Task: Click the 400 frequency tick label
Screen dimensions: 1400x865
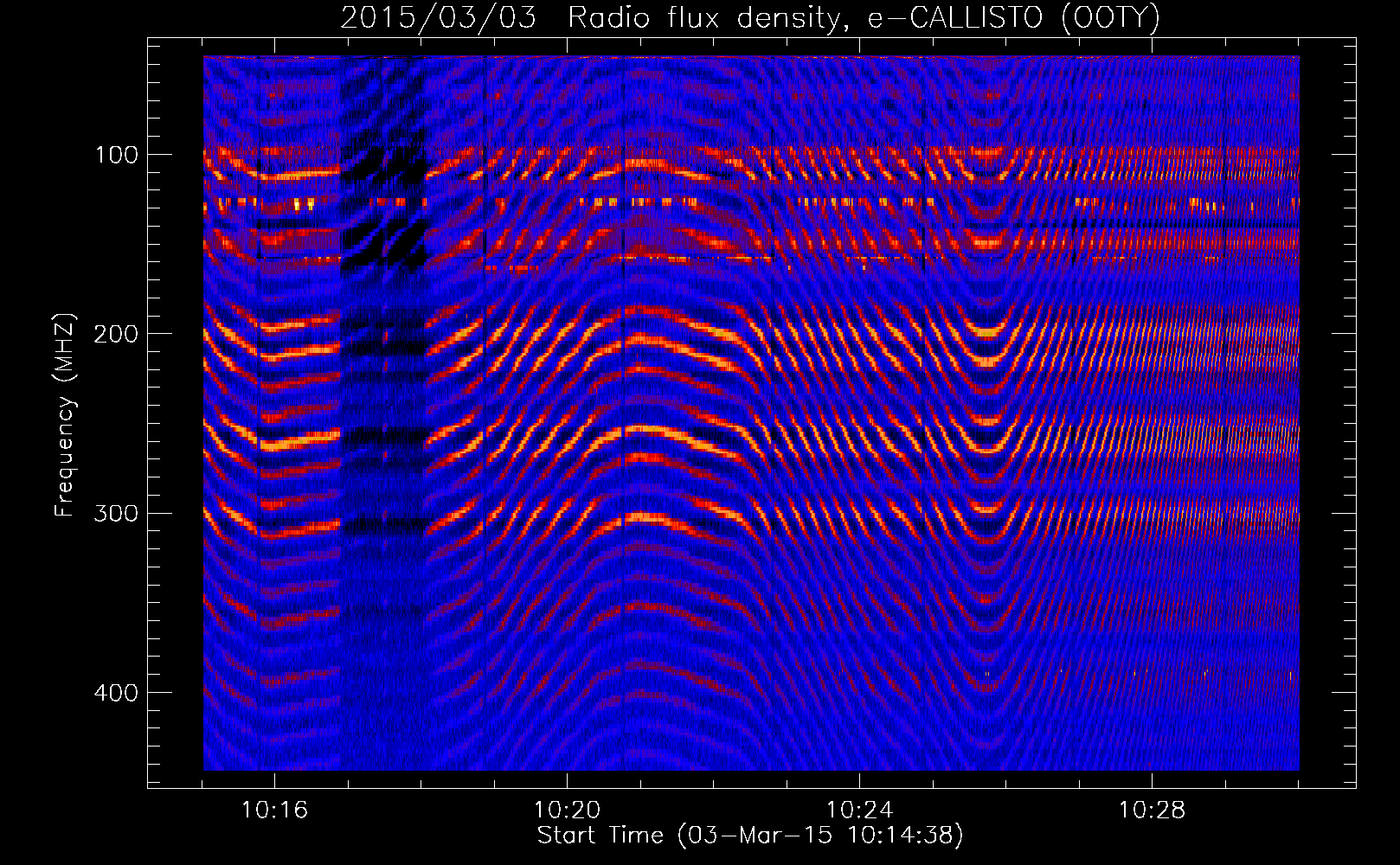Action: (x=116, y=693)
